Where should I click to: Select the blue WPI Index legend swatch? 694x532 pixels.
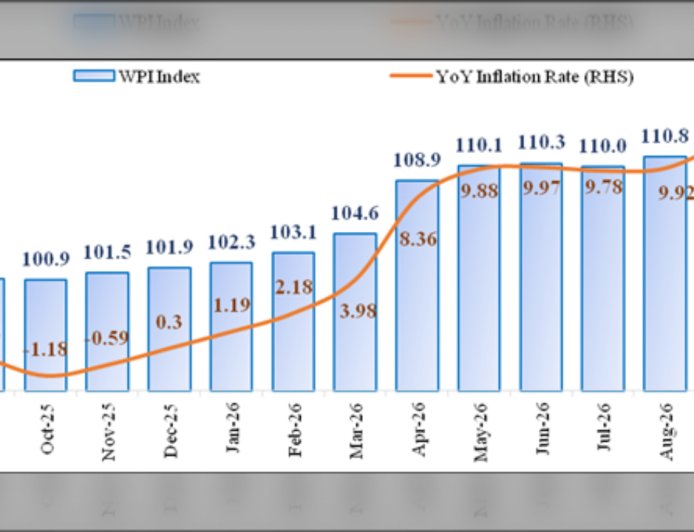pyautogui.click(x=94, y=76)
